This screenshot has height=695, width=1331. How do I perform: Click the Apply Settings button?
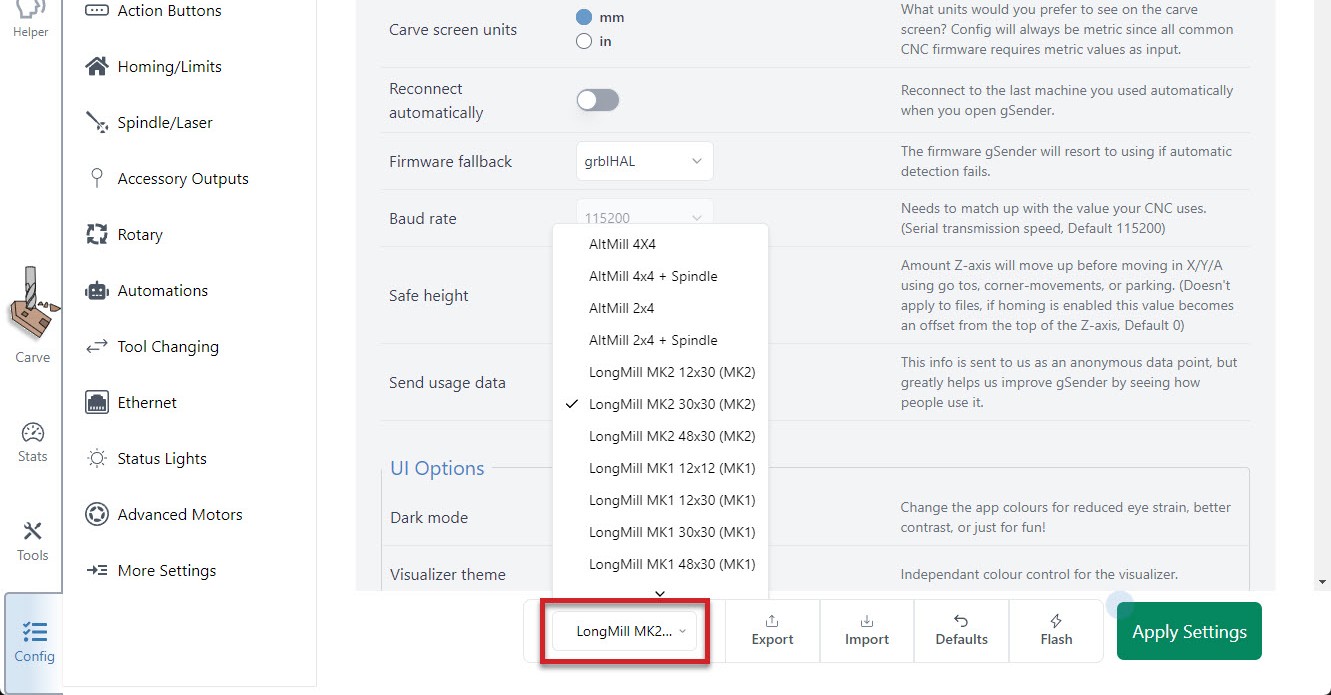pos(1188,632)
